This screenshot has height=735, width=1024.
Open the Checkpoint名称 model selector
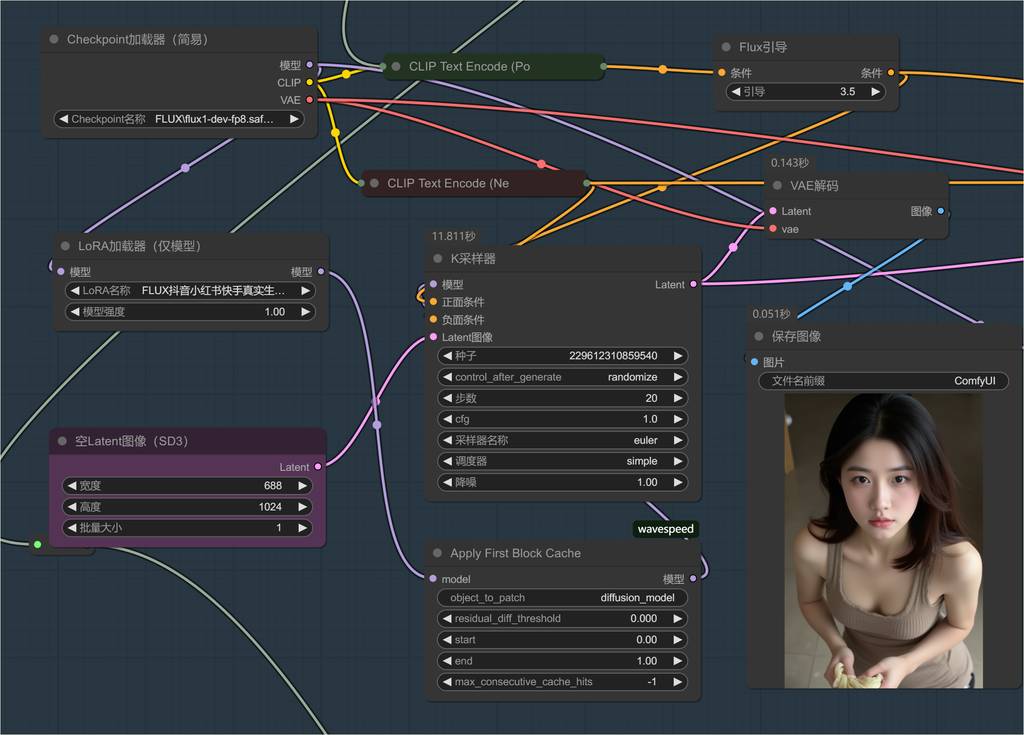pyautogui.click(x=179, y=119)
